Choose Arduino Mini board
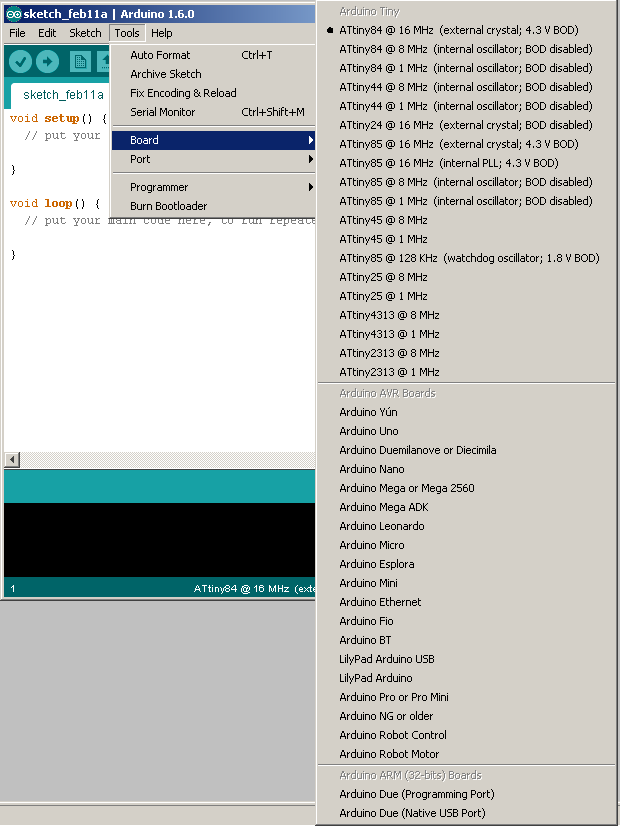Image resolution: width=620 pixels, height=826 pixels. (466, 583)
